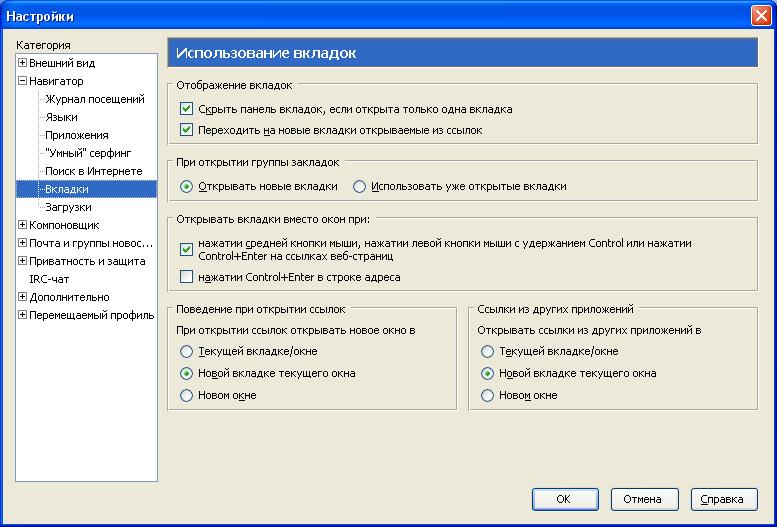
Task: Select Использовать уже открытые вкладки option
Action: tap(359, 186)
